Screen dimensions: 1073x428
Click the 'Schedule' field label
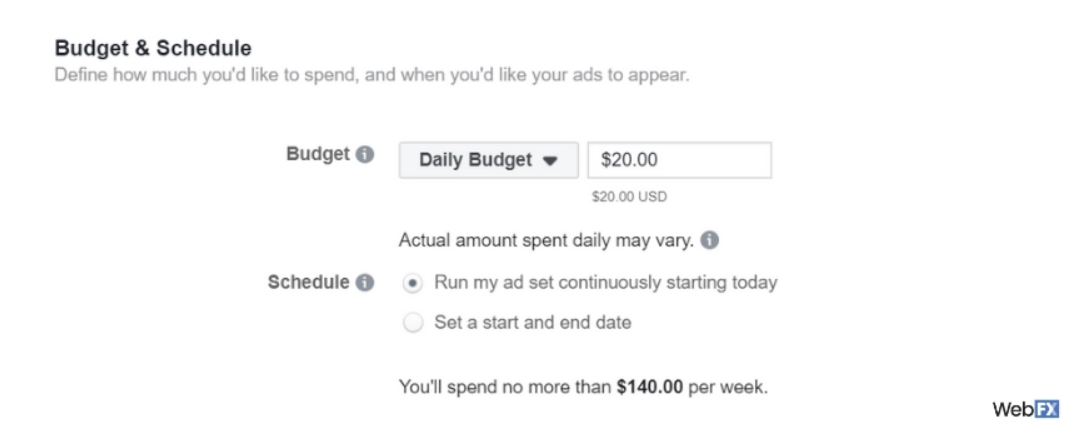point(307,283)
